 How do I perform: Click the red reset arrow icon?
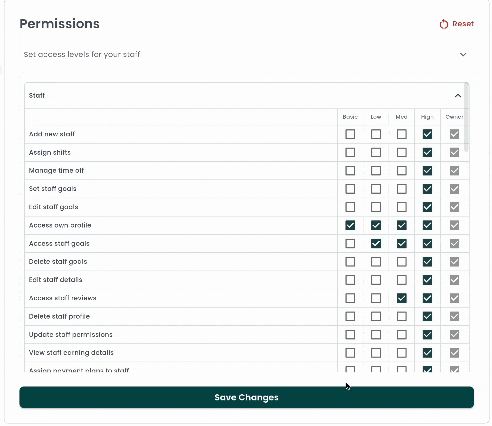tap(444, 24)
